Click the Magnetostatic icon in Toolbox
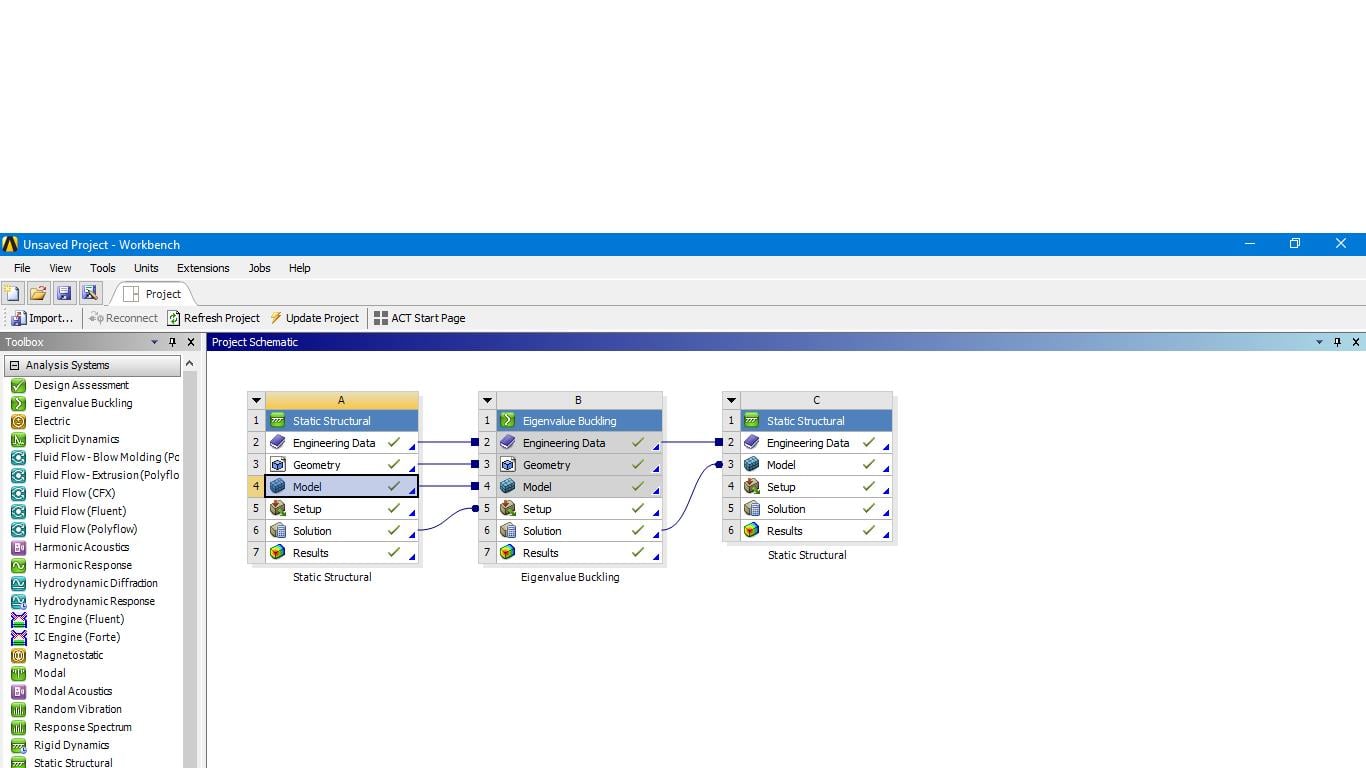 pos(18,655)
